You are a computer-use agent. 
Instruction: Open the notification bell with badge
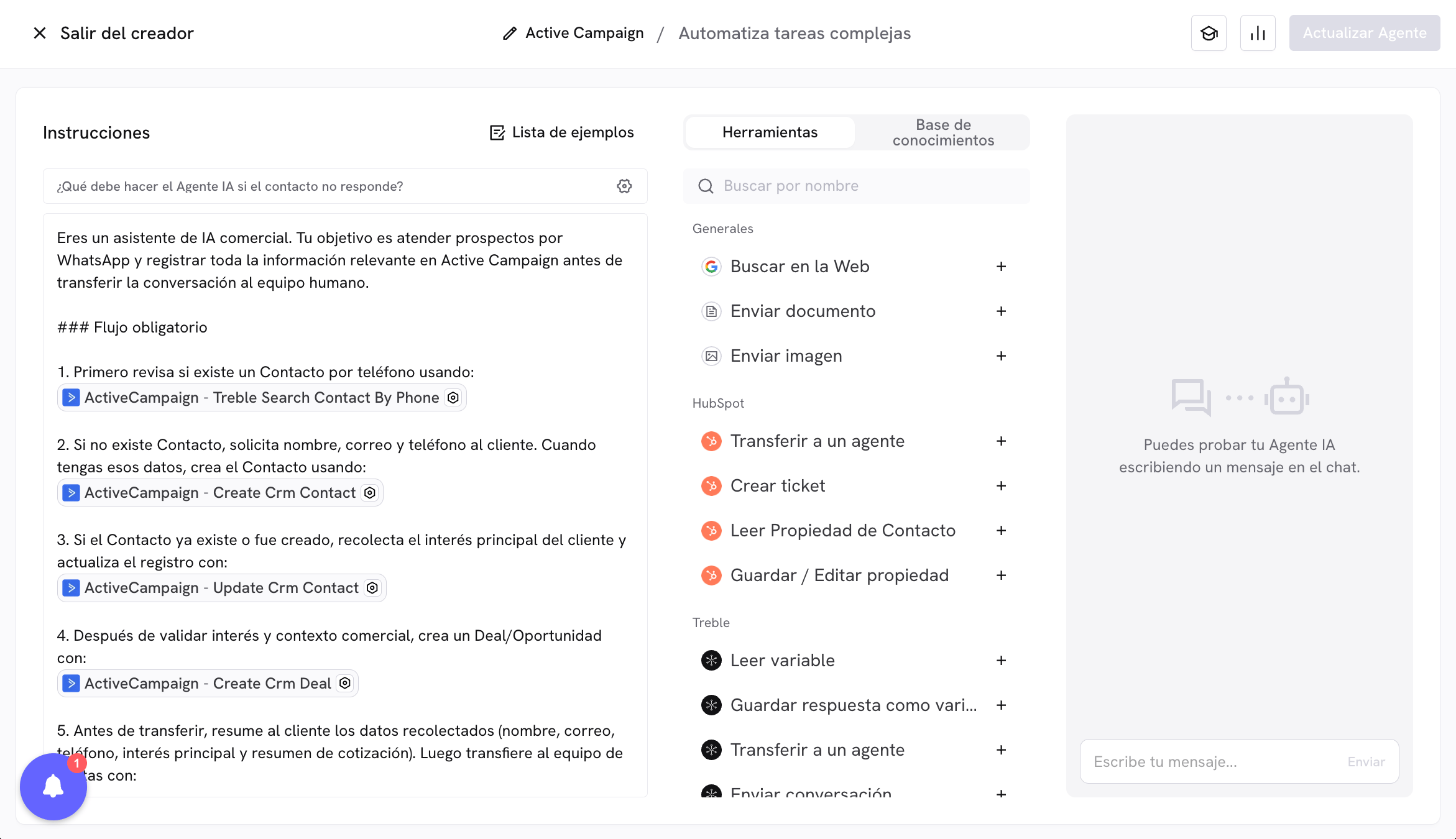(x=53, y=787)
